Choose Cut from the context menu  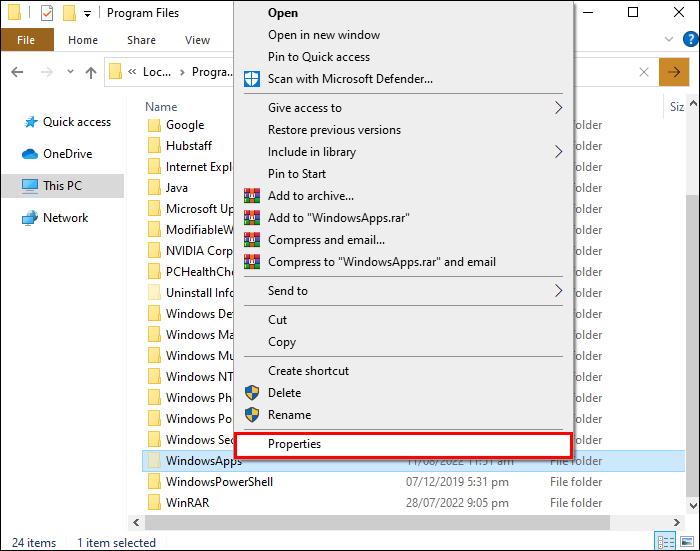[403, 320]
